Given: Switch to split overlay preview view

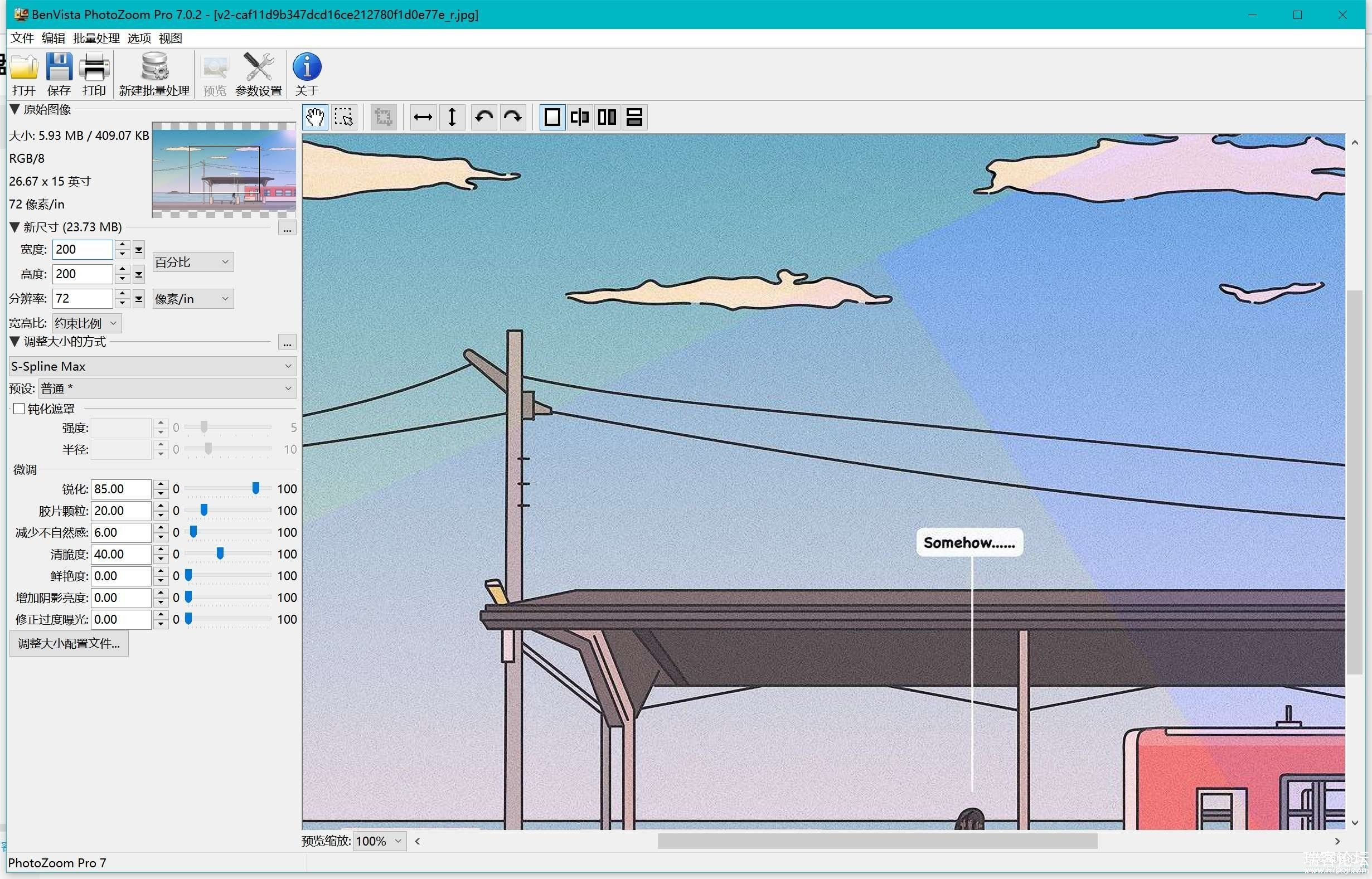Looking at the screenshot, I should point(580,117).
